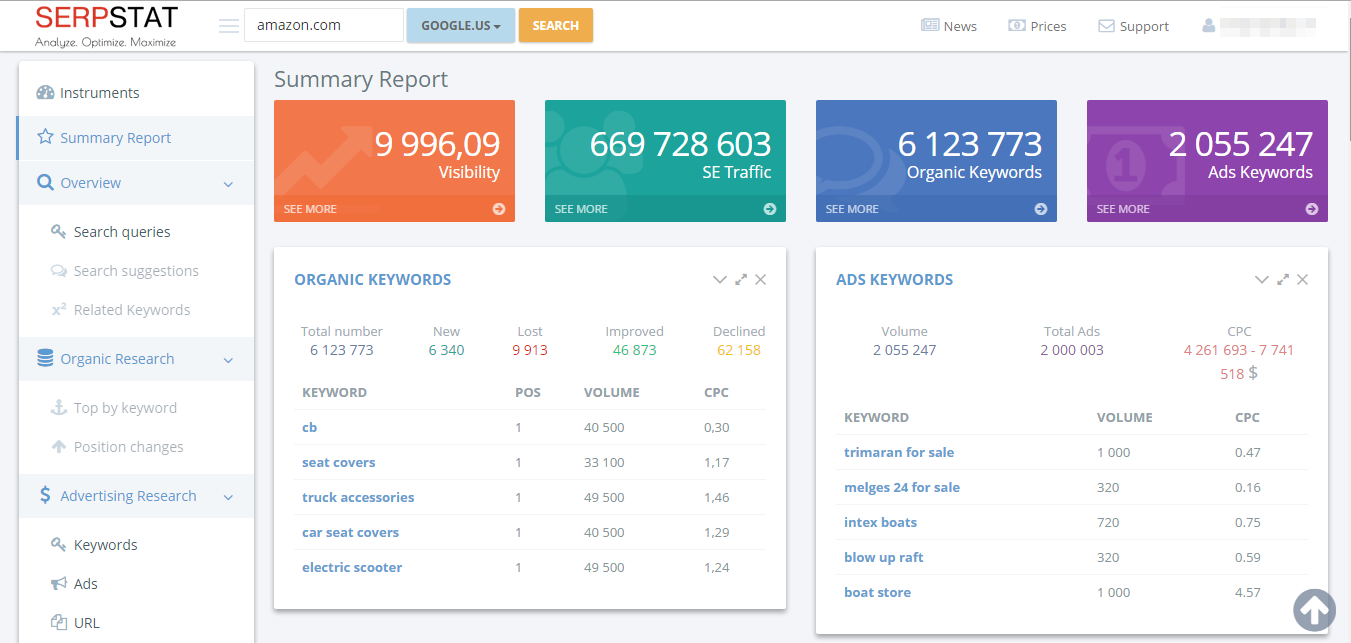The width and height of the screenshot is (1351, 643).
Task: Open the user profile icon
Action: [1209, 26]
